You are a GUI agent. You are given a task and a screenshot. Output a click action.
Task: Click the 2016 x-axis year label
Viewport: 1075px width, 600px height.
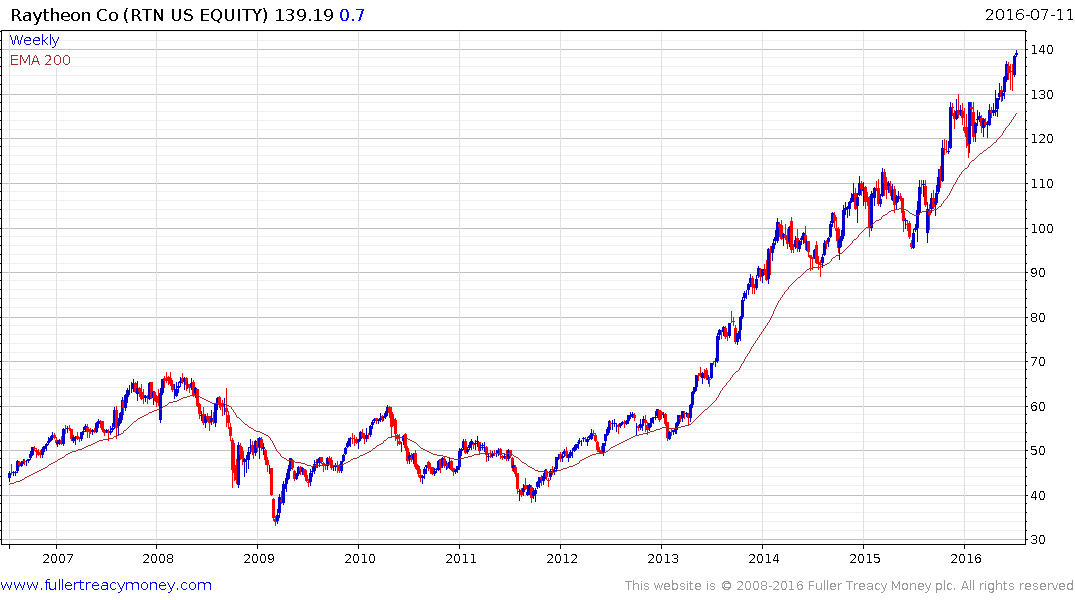(966, 558)
